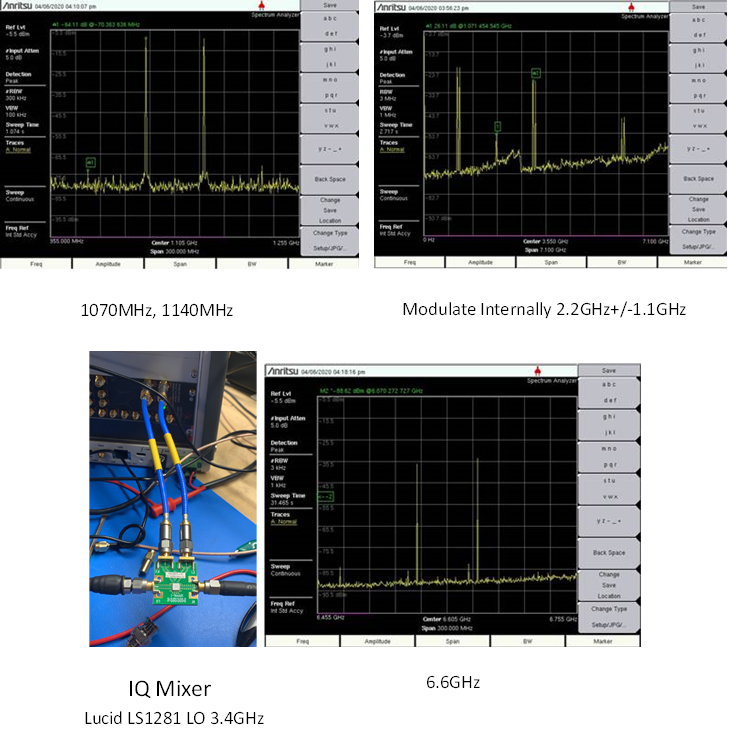Select marker box at 1.105 GHz center spectrum
This screenshot has width=730, height=747.
(90, 162)
